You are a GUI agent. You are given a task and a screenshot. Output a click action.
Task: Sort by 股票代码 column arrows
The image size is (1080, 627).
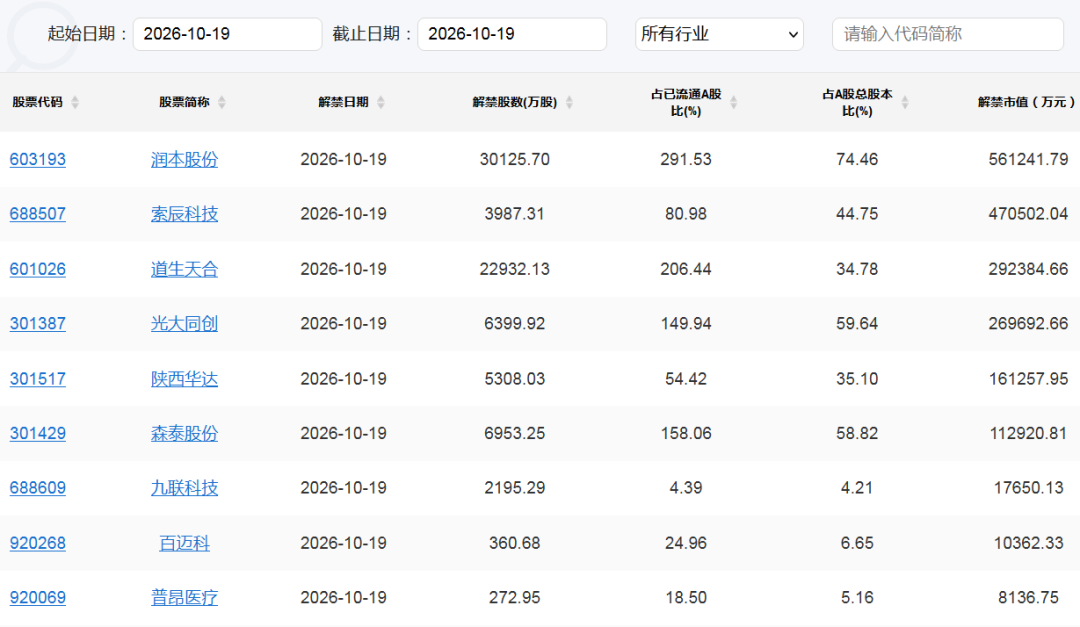point(75,103)
